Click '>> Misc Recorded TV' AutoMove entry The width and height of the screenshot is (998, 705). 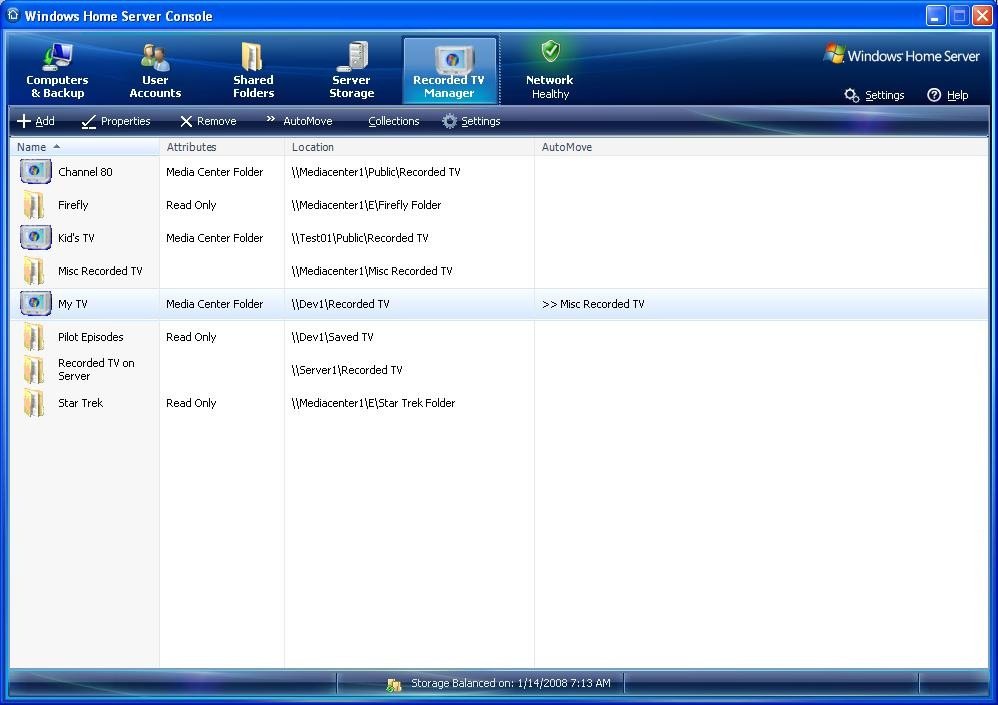593,304
